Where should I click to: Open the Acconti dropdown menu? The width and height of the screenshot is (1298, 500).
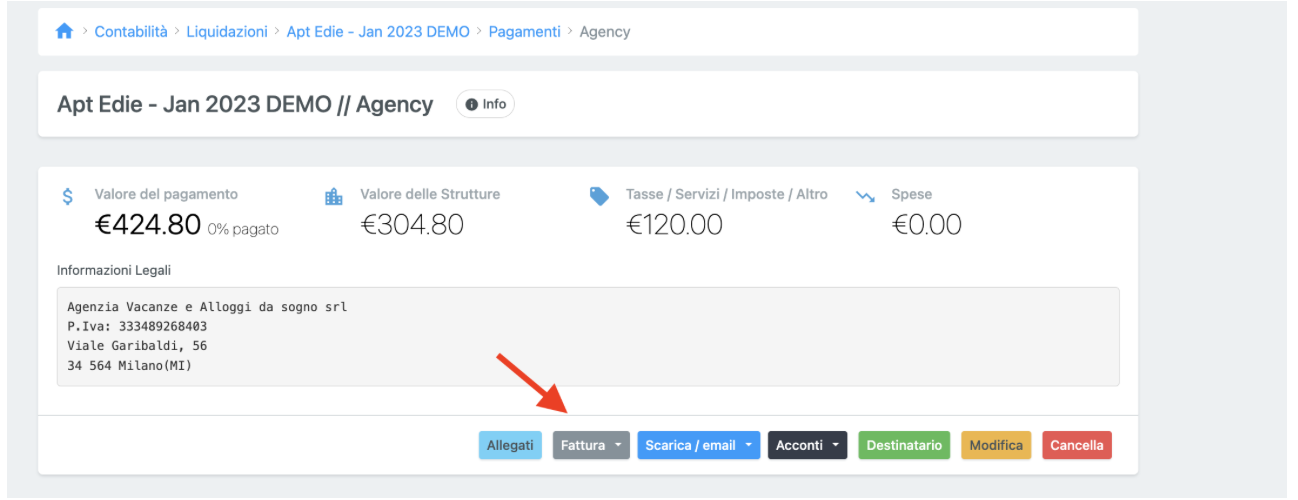coord(807,445)
